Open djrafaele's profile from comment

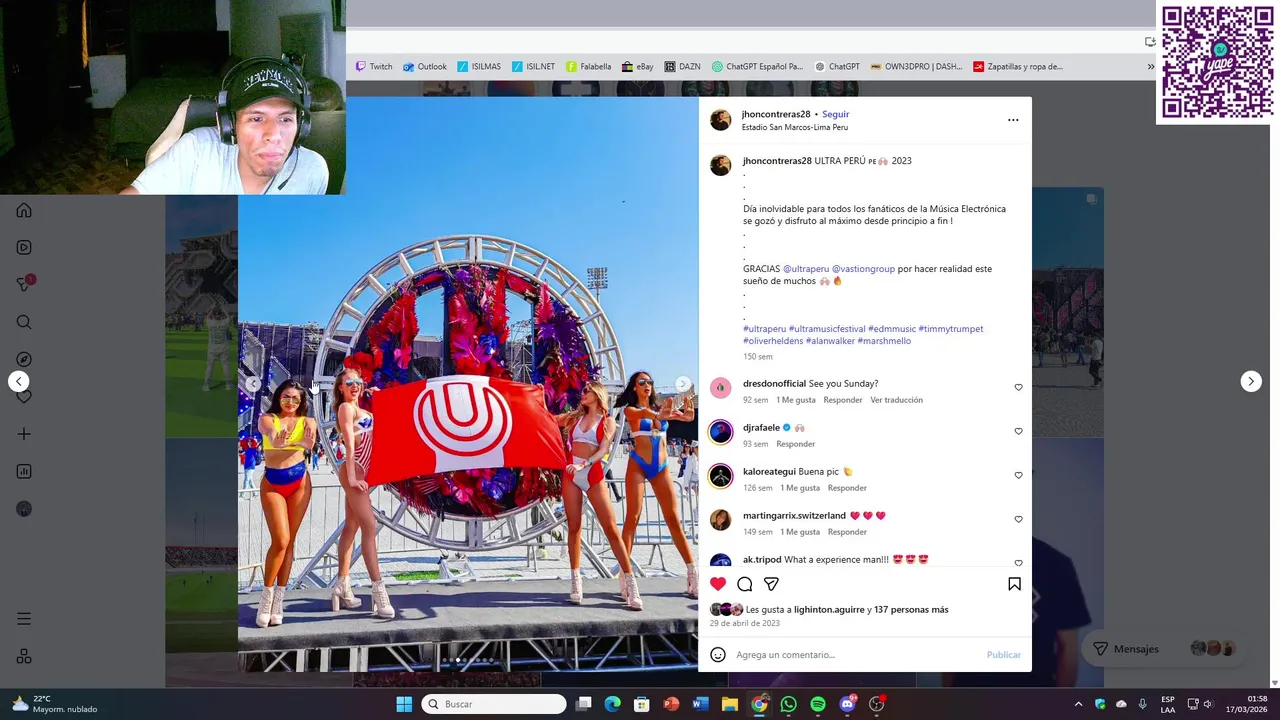point(761,428)
